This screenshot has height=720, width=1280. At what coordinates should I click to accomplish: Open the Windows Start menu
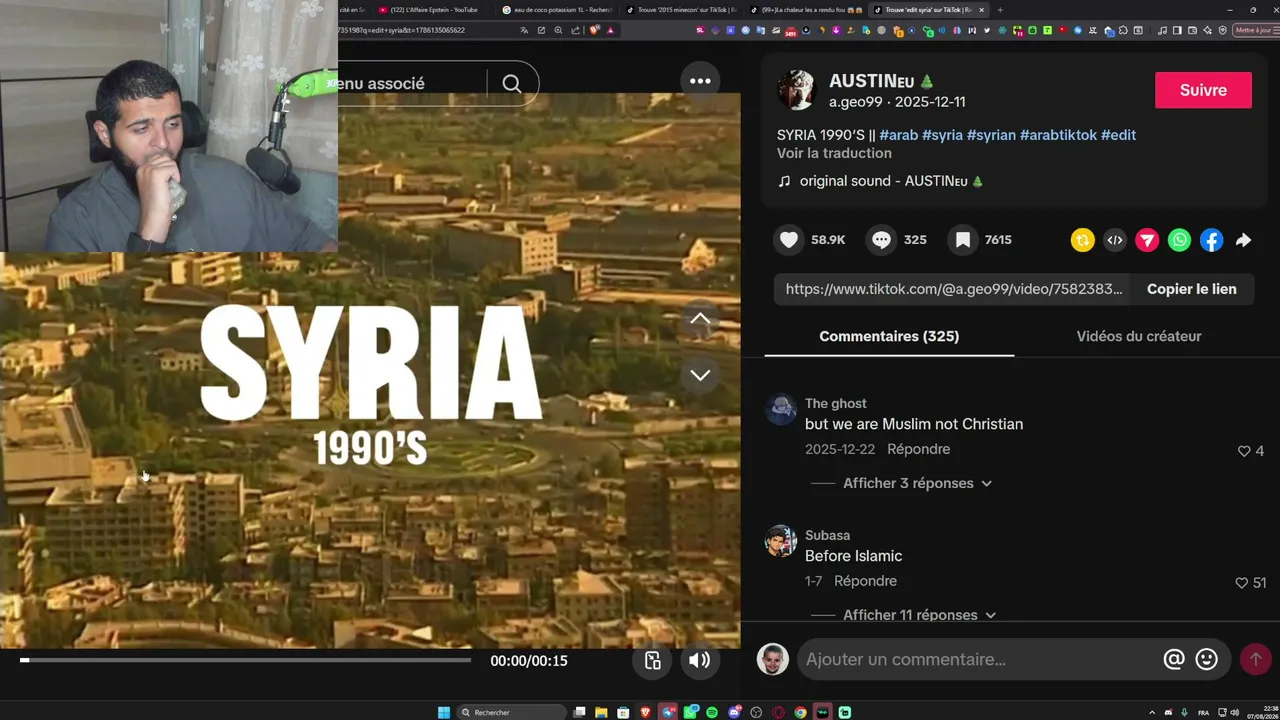444,712
